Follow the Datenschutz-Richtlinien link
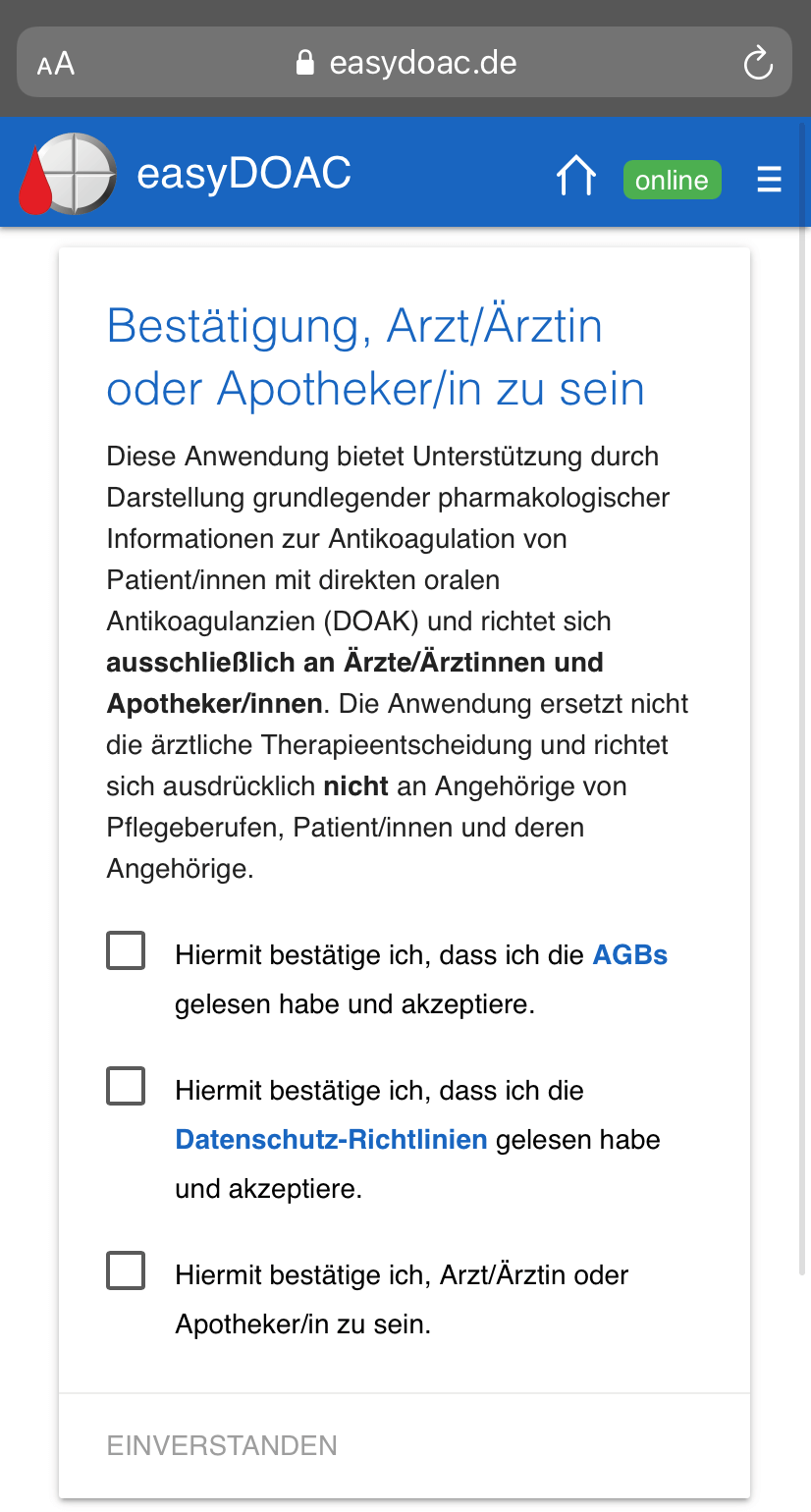 click(331, 1140)
